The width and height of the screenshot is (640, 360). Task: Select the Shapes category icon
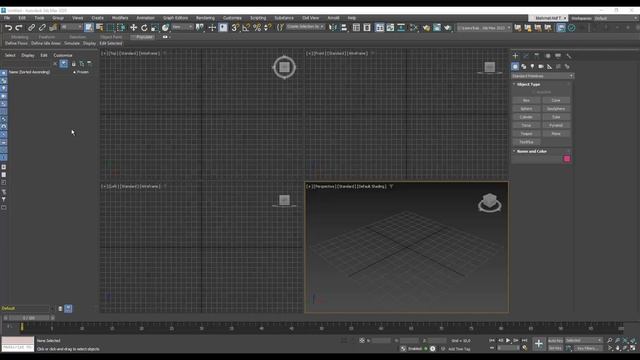524,67
